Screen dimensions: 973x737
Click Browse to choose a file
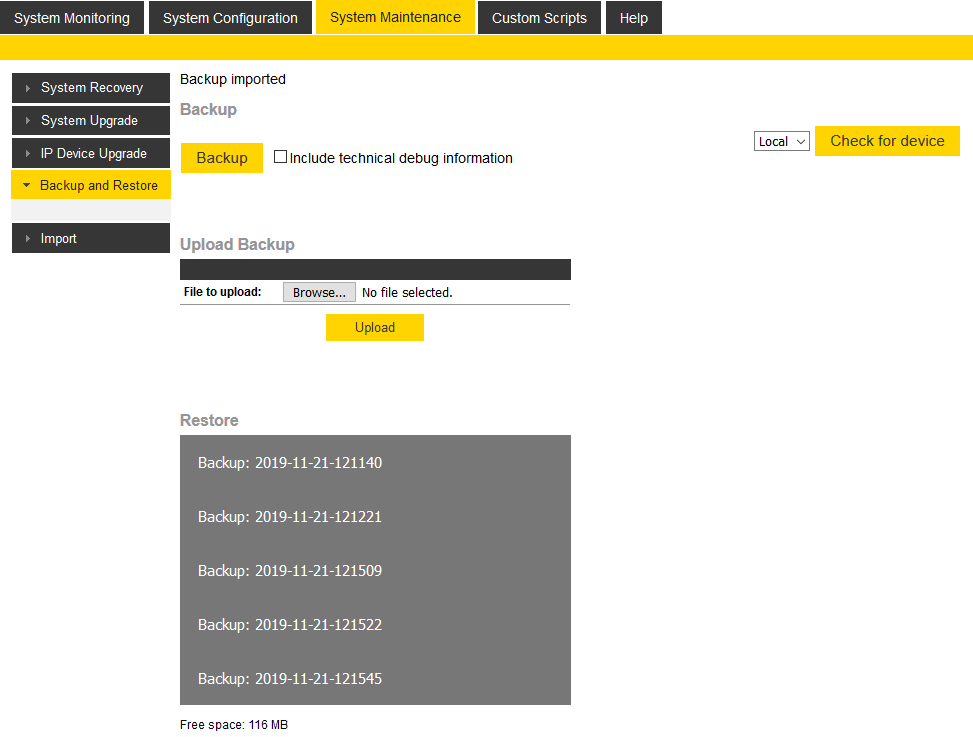point(319,292)
